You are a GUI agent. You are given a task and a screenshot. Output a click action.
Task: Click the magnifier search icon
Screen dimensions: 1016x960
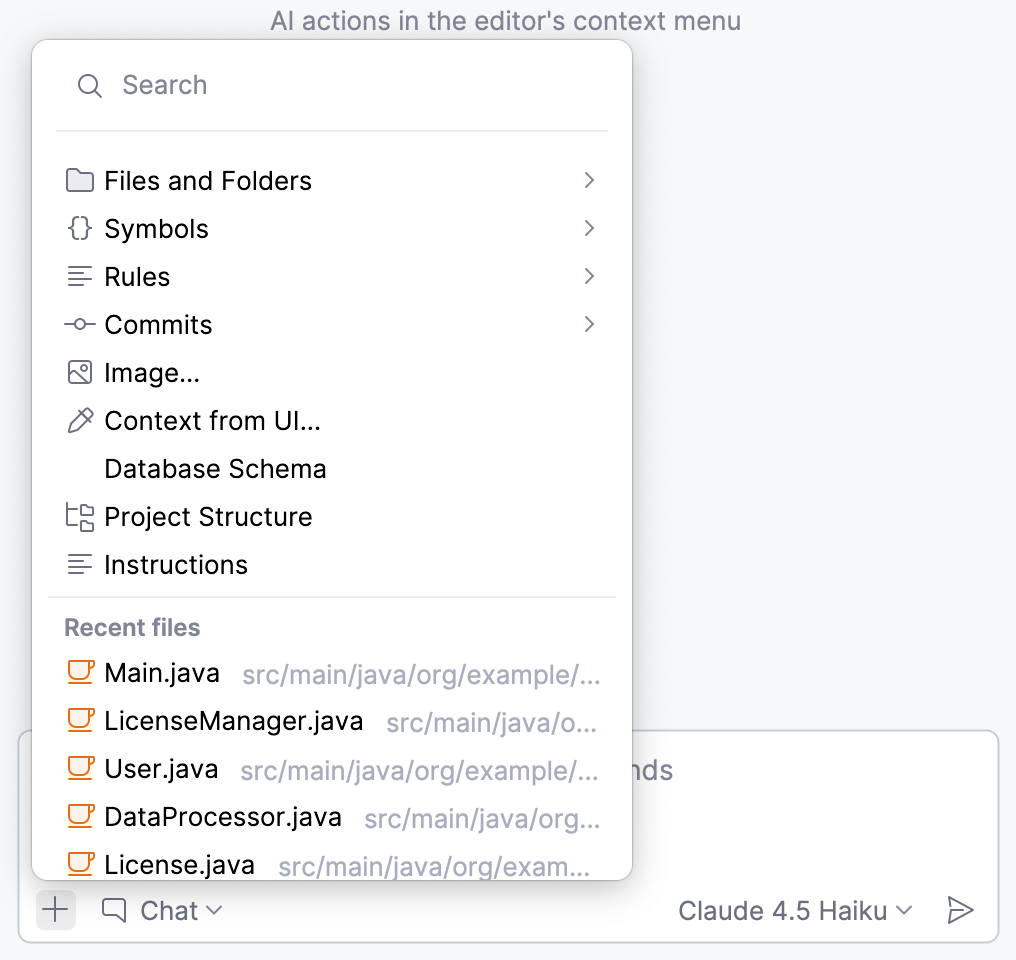tap(90, 86)
